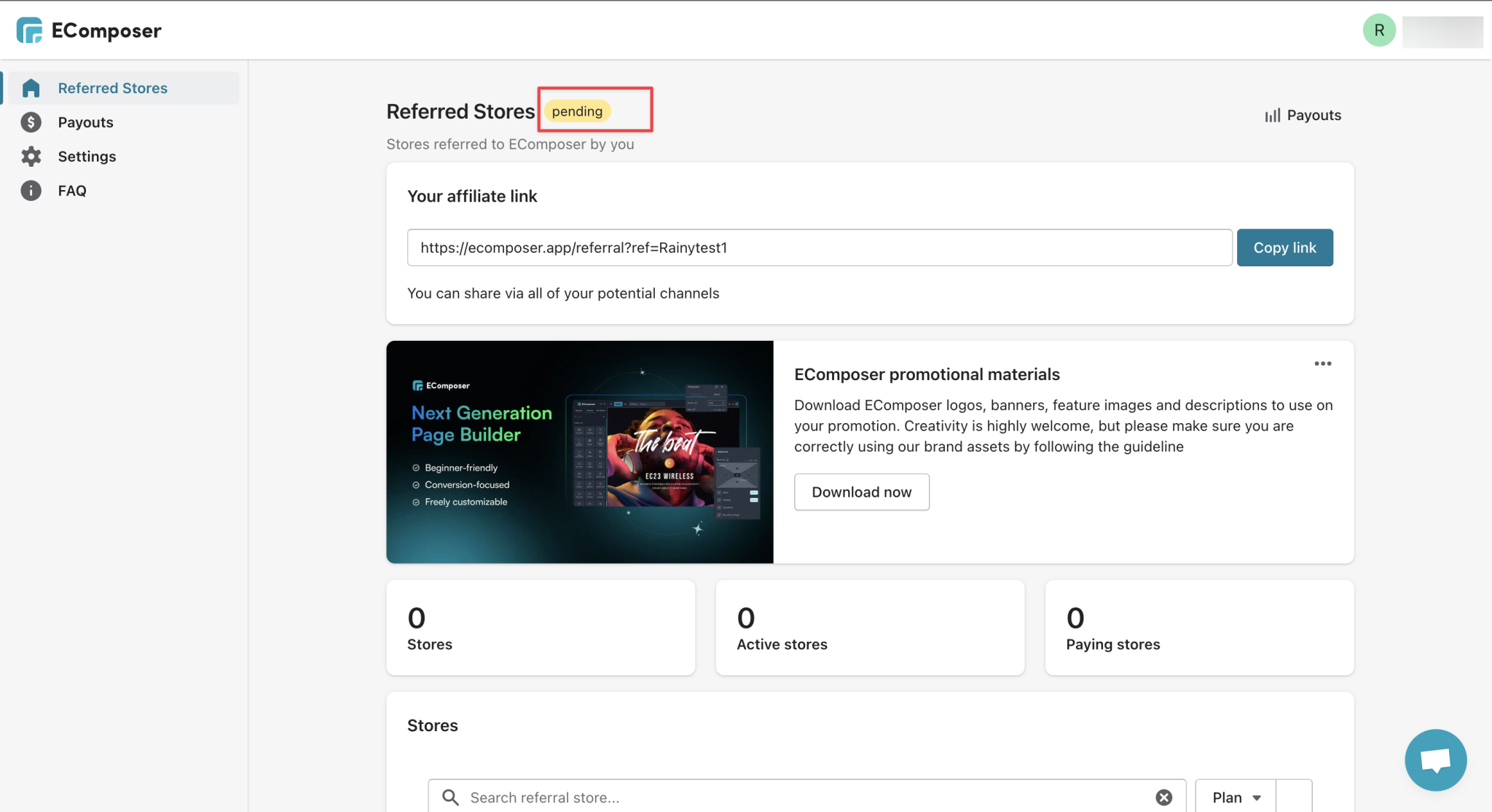Click the EComposer logo icon
1492x812 pixels.
[30, 30]
